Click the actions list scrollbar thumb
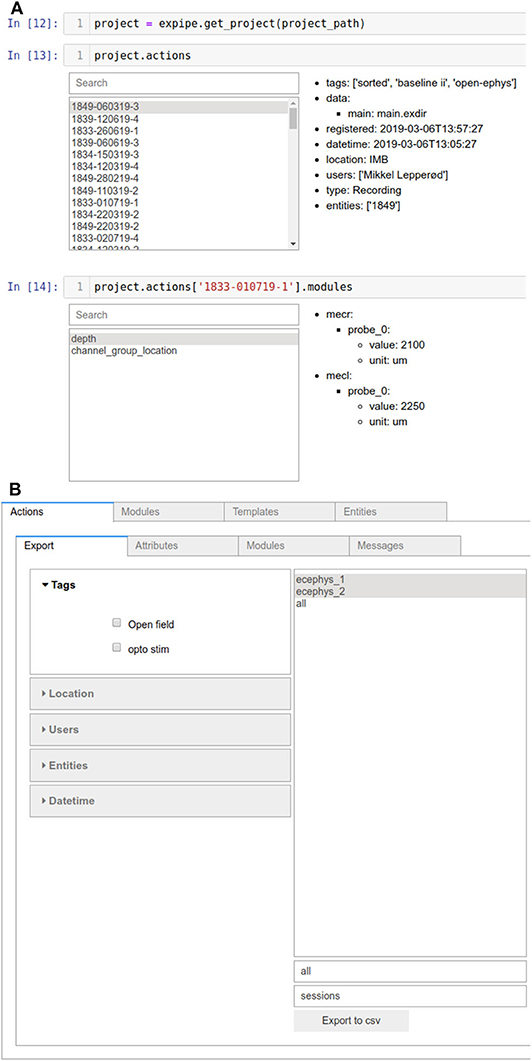The width and height of the screenshot is (532, 1061). [292, 118]
